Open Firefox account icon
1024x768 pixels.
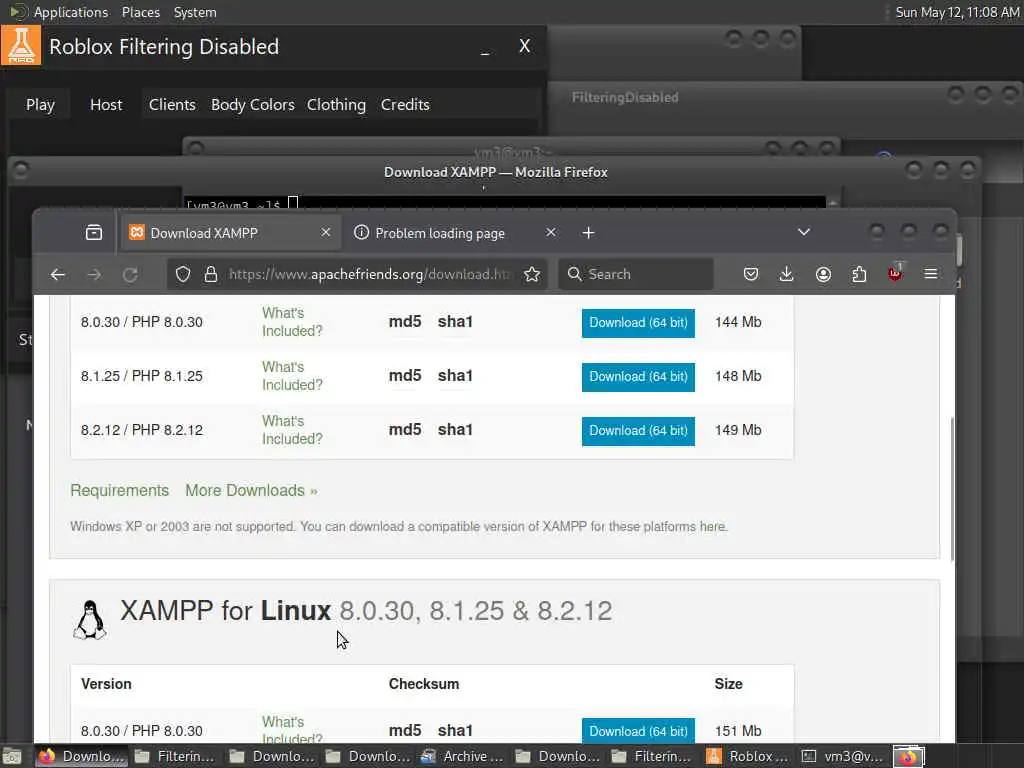[823, 274]
